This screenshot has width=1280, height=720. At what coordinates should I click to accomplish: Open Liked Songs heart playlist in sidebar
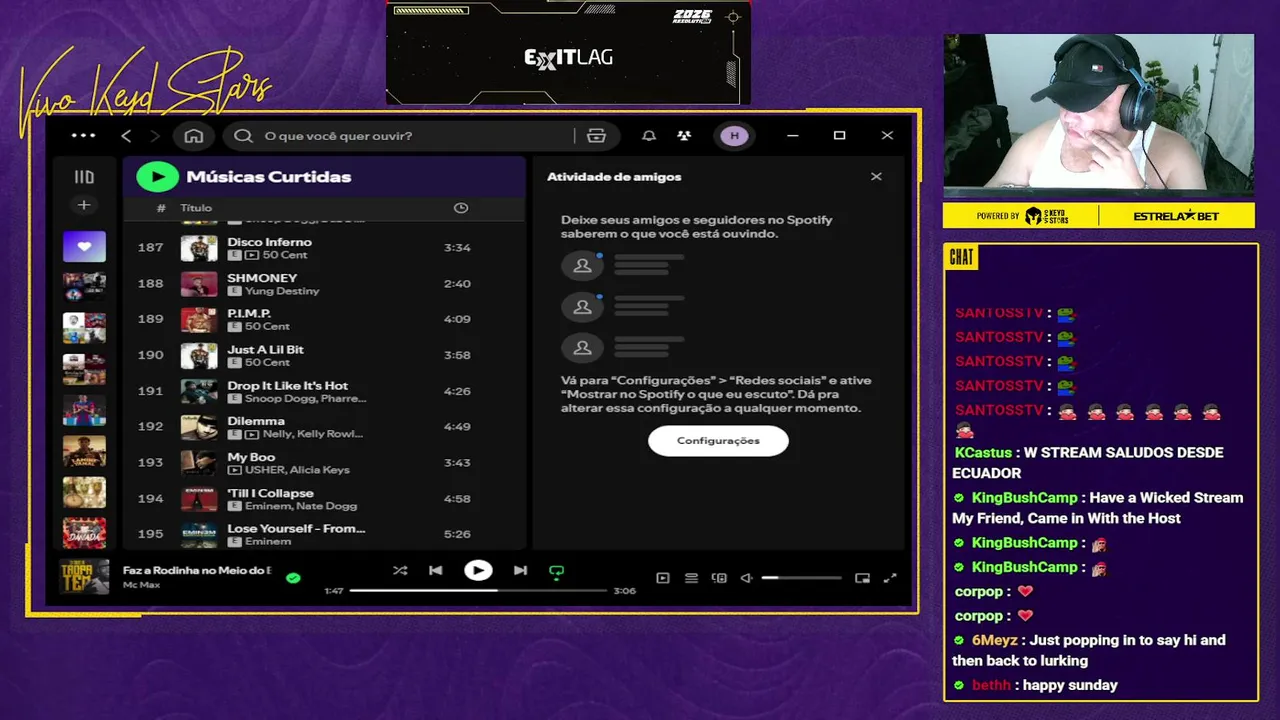pyautogui.click(x=84, y=246)
